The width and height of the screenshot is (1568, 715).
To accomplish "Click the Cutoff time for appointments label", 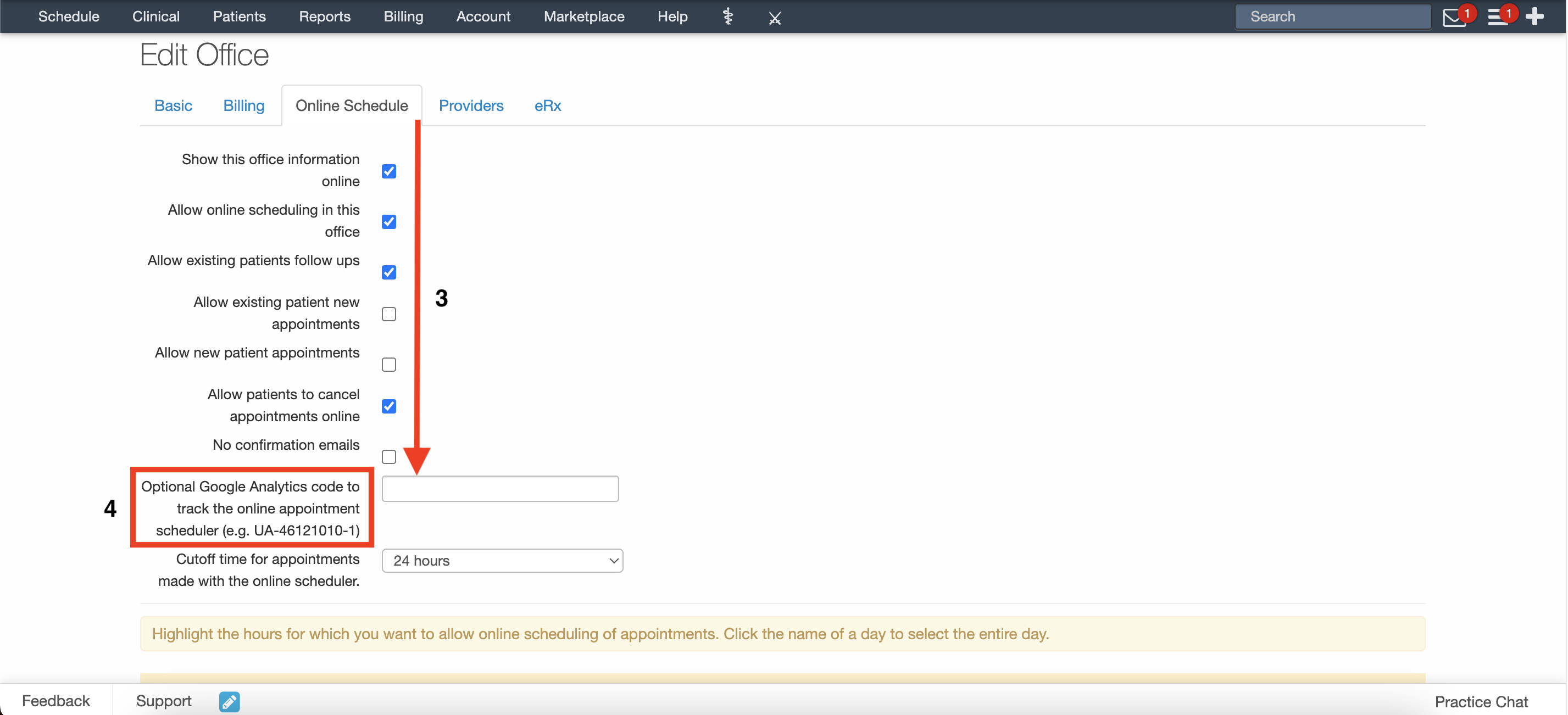I will 259,570.
